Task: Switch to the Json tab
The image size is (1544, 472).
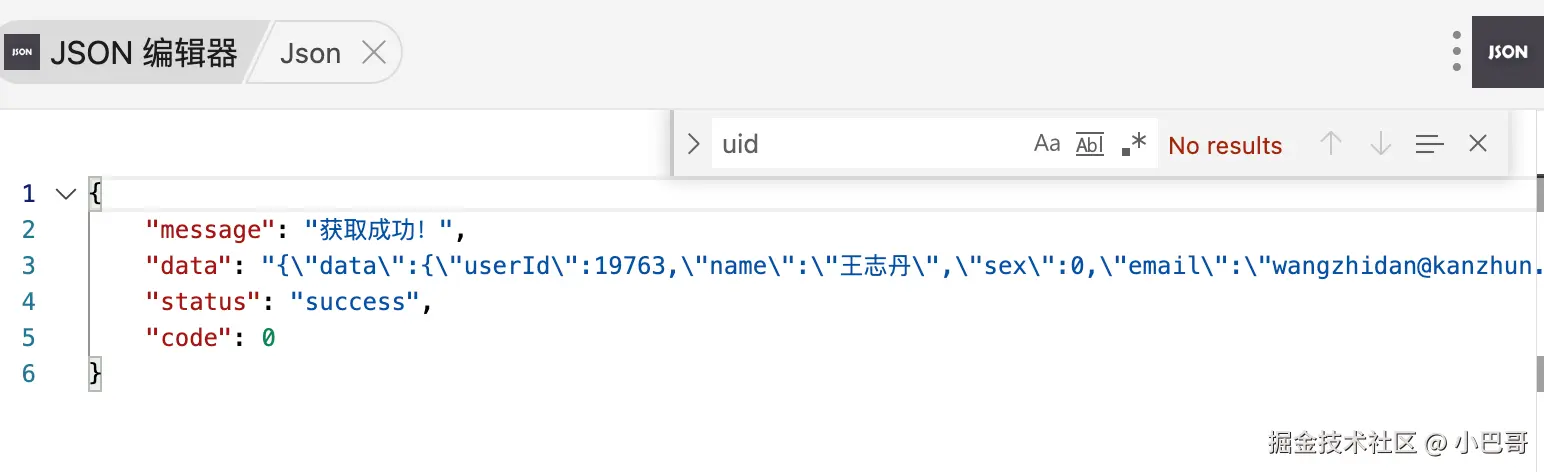Action: point(310,53)
